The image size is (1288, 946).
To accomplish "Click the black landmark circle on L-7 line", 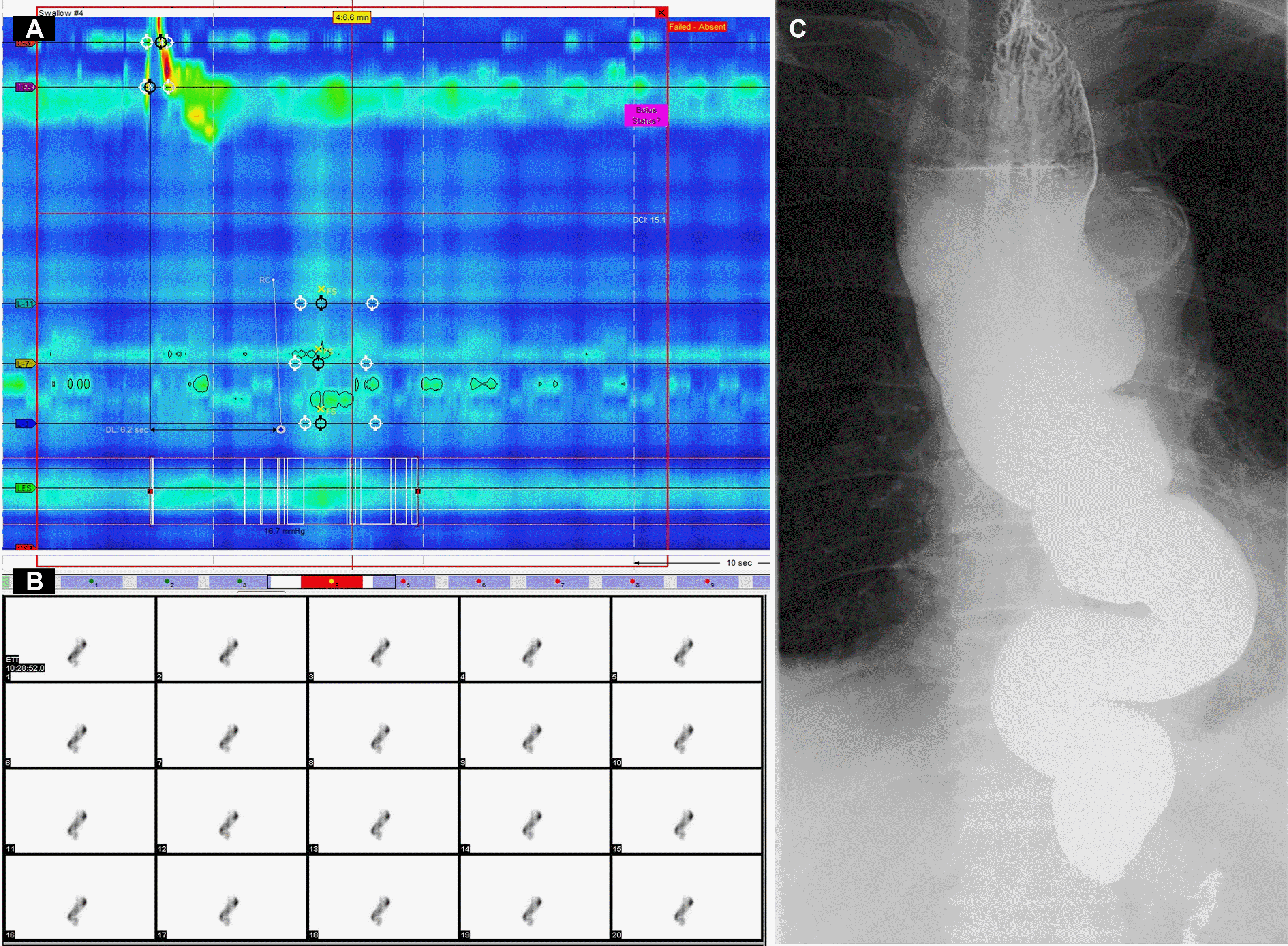I will (319, 363).
